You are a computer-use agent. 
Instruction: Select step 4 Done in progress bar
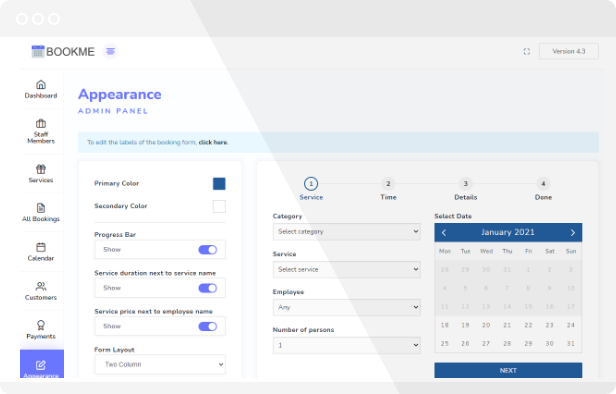coord(543,184)
